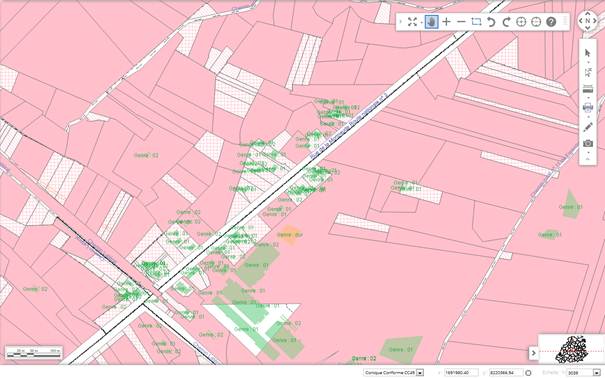The image size is (605, 378).
Task: Open the print tool in side toolbar
Action: click(x=588, y=107)
